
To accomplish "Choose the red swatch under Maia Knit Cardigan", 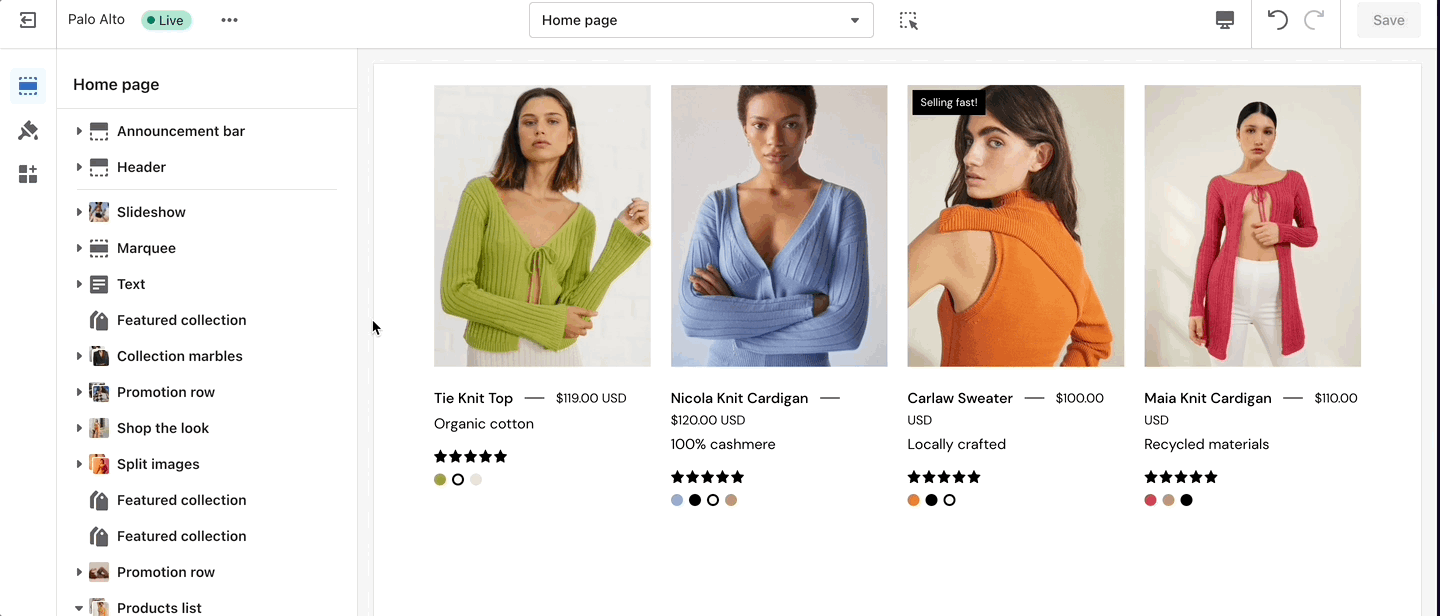I will [x=1150, y=500].
